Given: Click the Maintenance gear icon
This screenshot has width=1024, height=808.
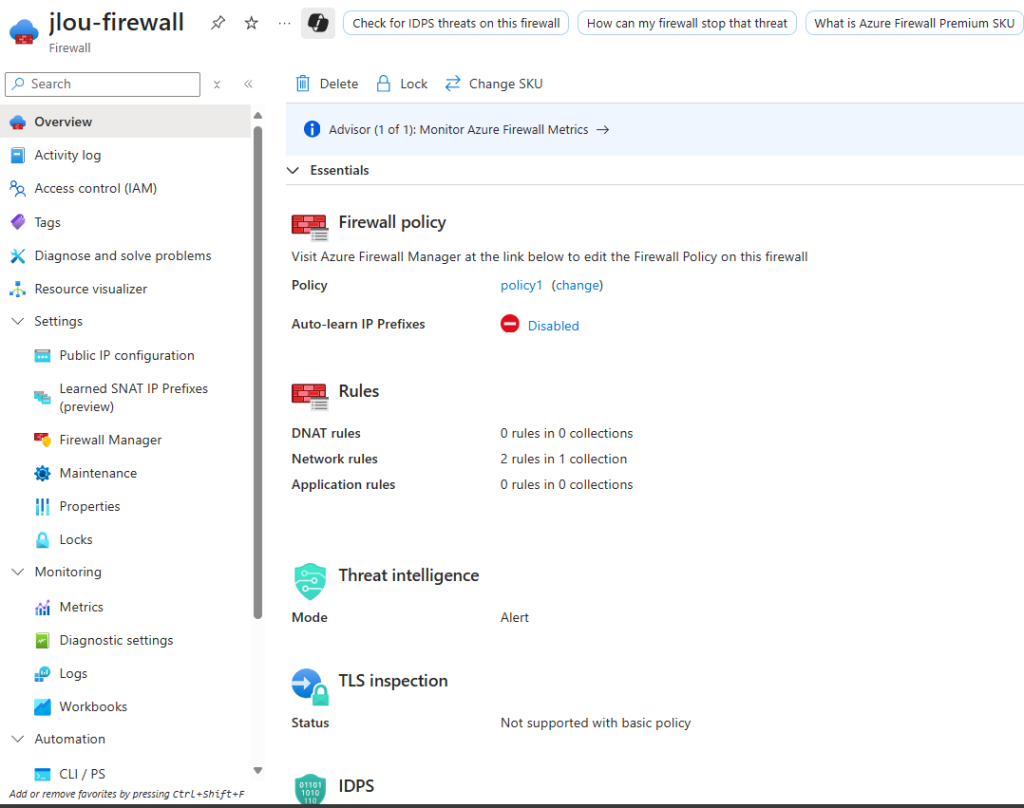Looking at the screenshot, I should pos(42,474).
